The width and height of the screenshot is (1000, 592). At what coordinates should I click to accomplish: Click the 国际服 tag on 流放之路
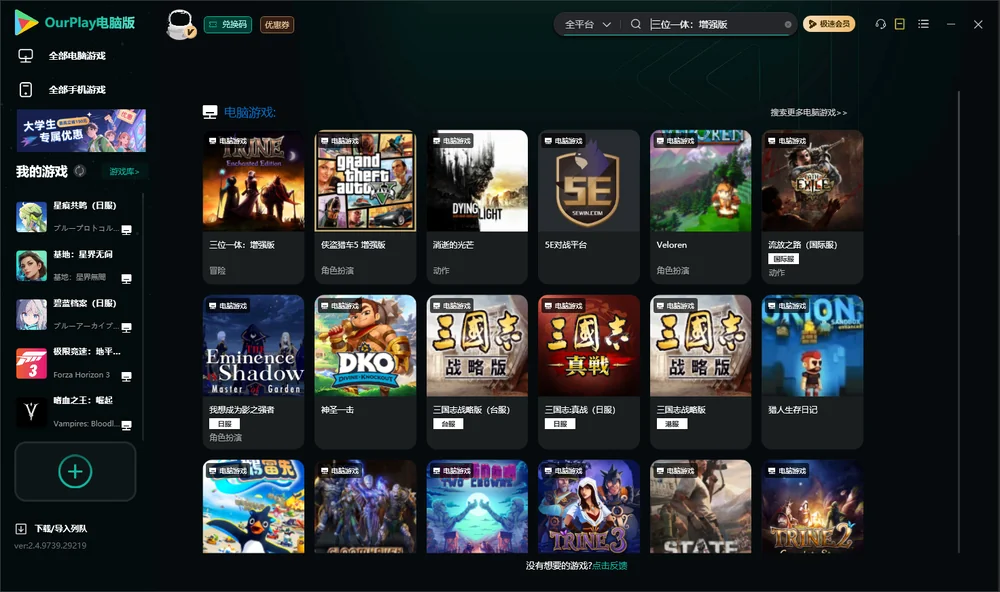pos(783,258)
